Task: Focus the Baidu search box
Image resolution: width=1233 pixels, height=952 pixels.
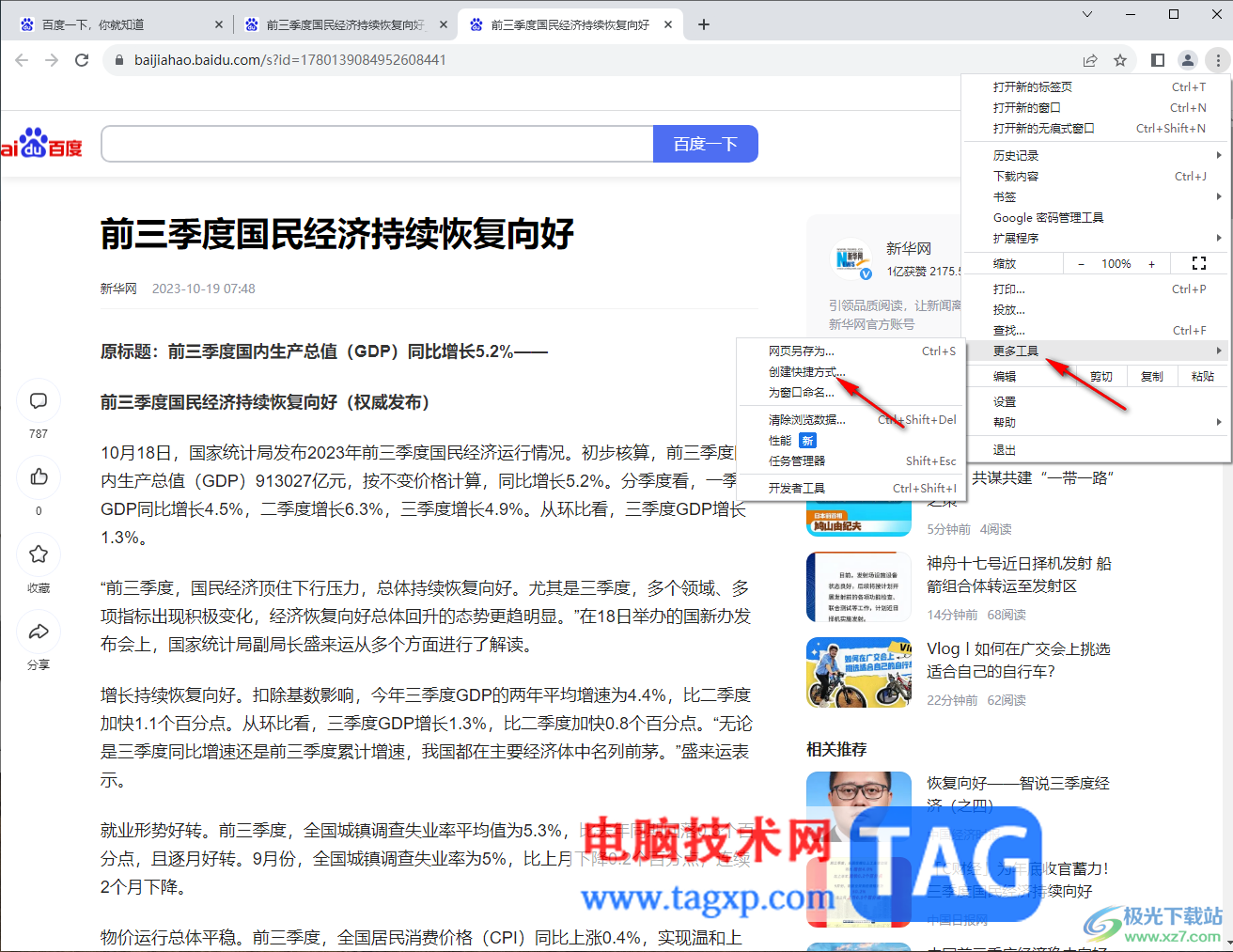Action: 378,144
